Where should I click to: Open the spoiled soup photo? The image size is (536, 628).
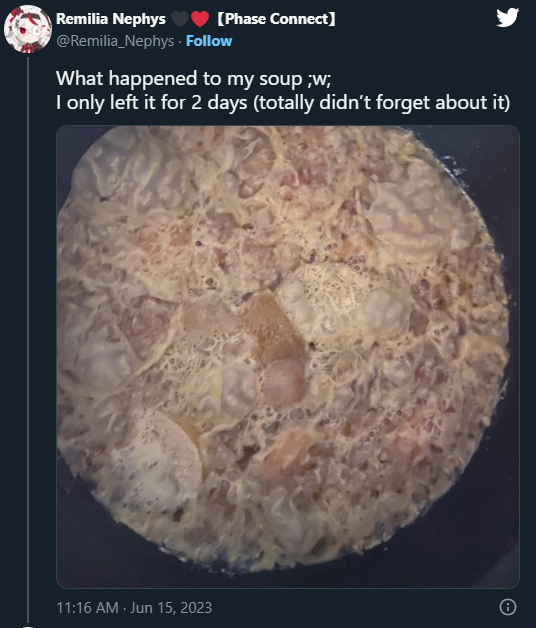coord(288,356)
